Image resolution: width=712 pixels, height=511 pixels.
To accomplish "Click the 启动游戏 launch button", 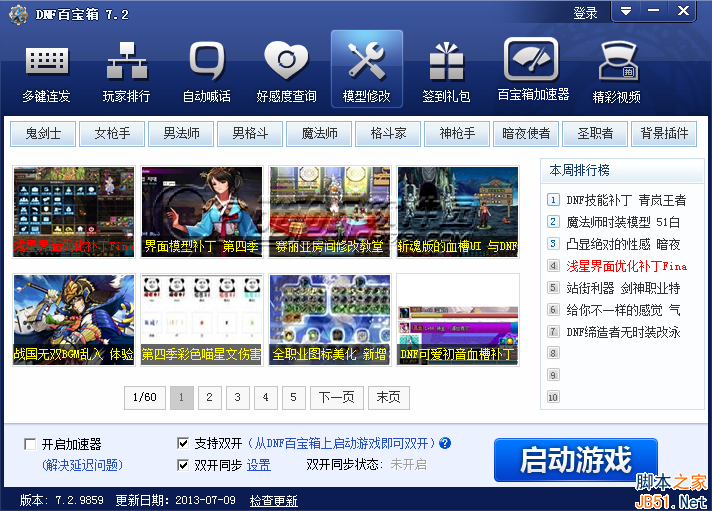I will pyautogui.click(x=576, y=460).
